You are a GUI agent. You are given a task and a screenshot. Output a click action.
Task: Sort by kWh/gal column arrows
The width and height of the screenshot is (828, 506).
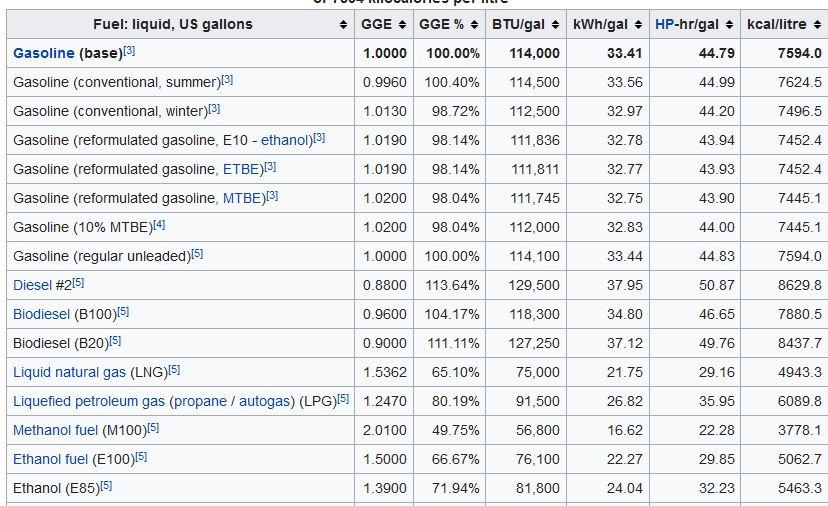point(638,24)
